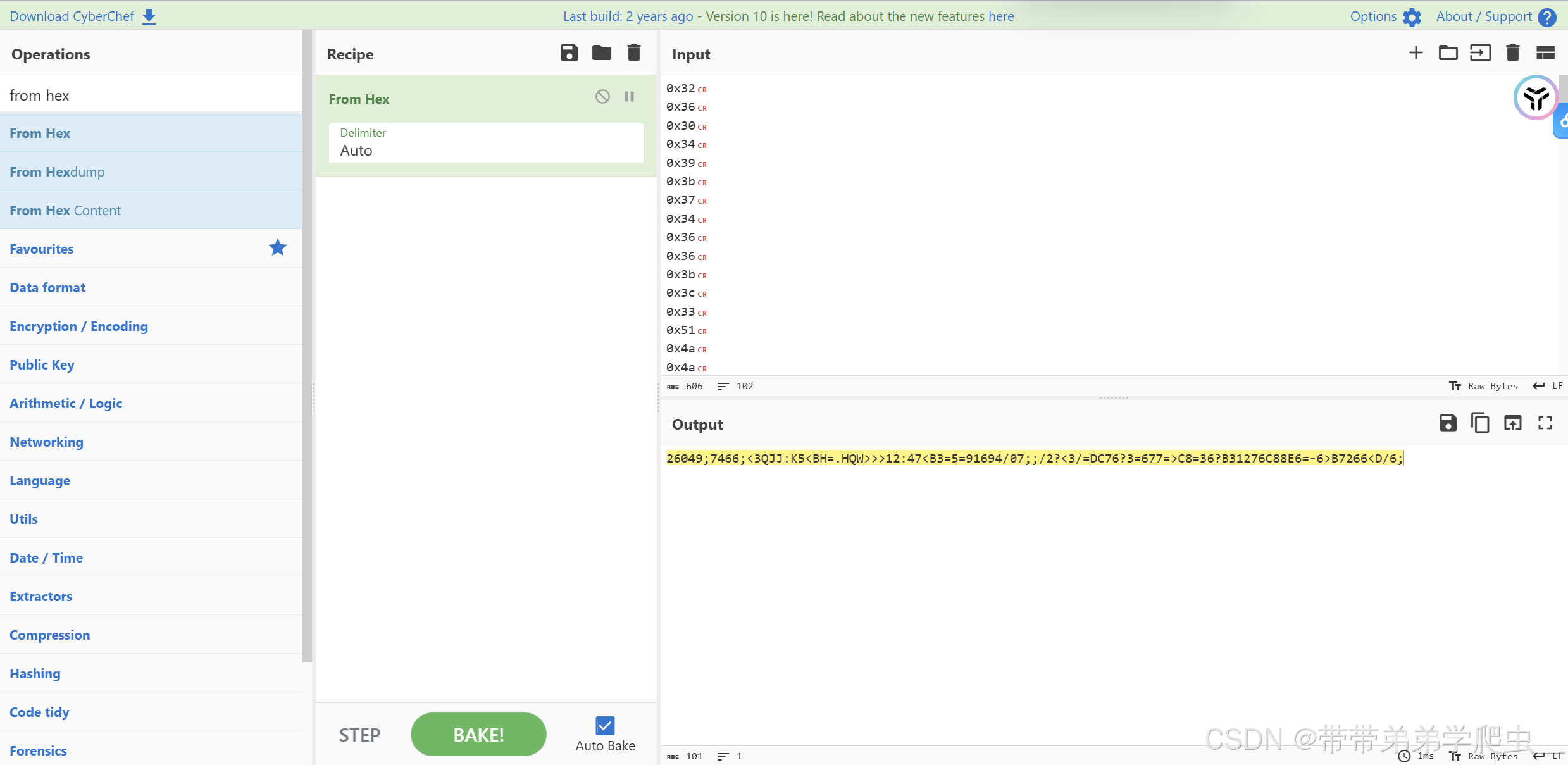Click the input character count 606
1568x765 pixels.
coord(685,386)
